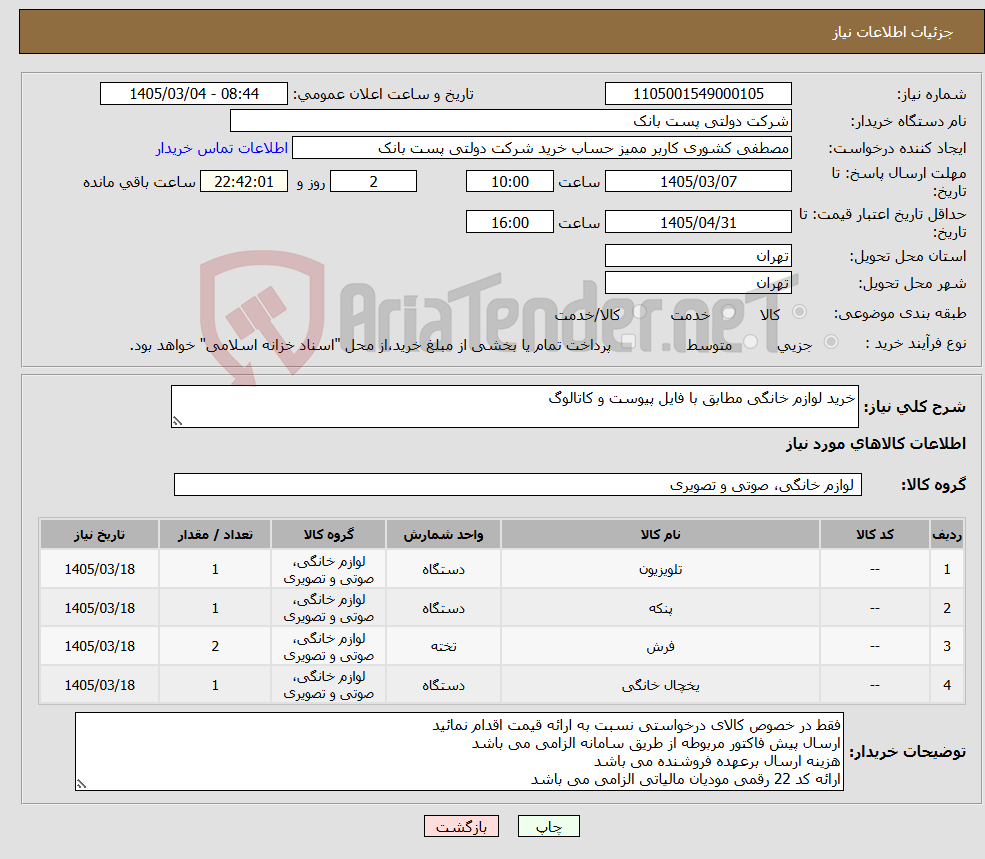
Task: Click the price validity time 16:00 field
Action: tap(509, 222)
